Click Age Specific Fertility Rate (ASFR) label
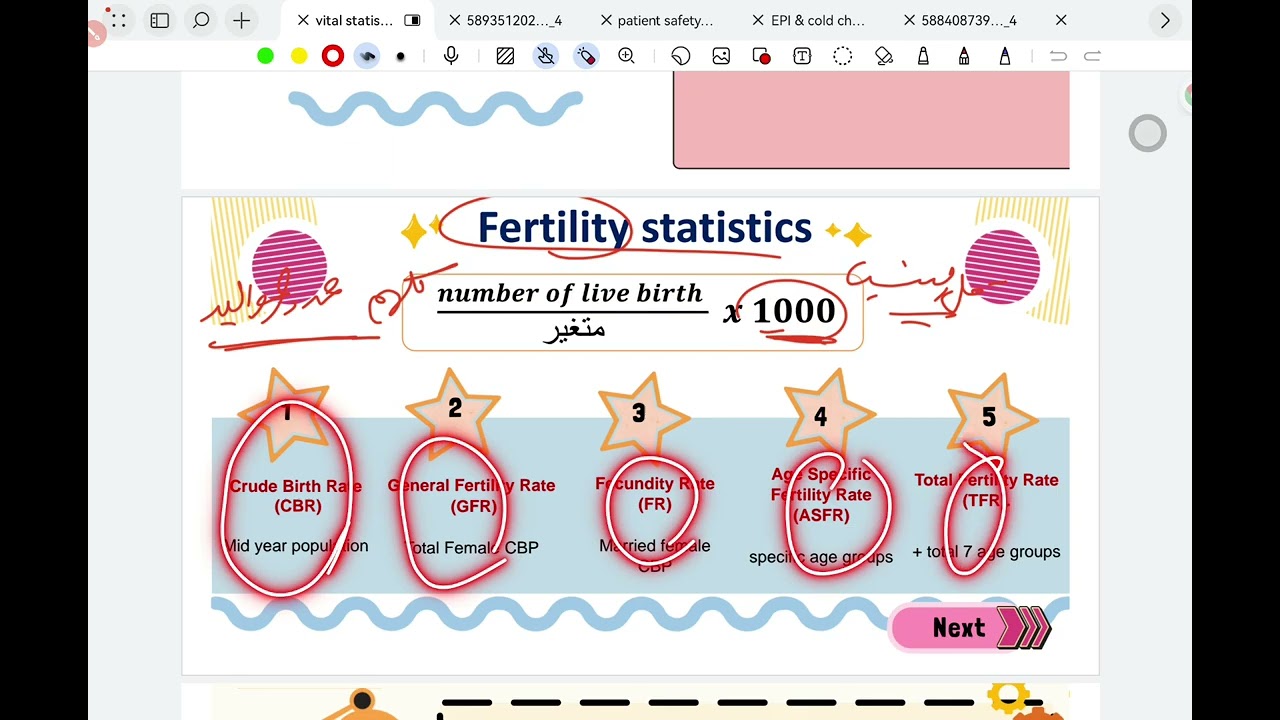 [821, 495]
